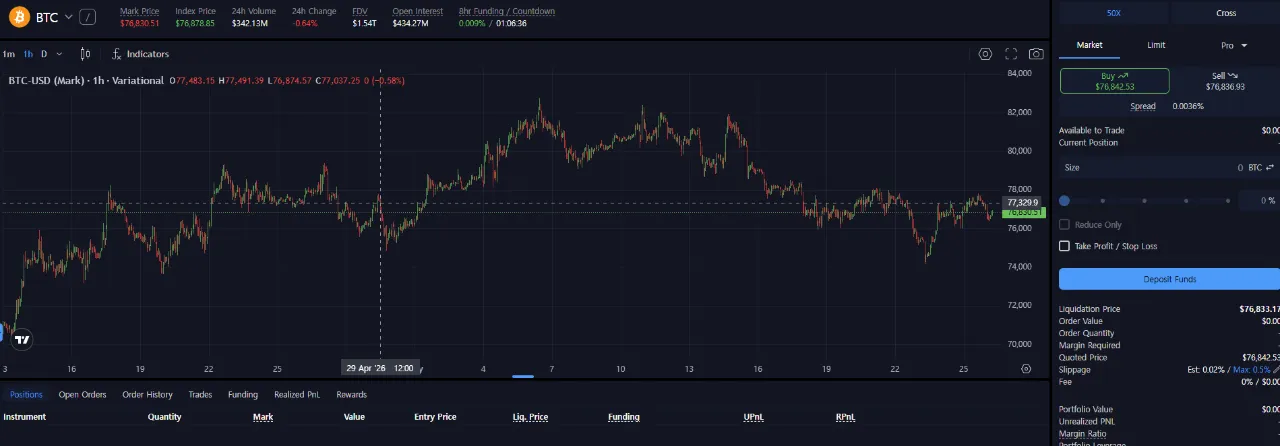The height and width of the screenshot is (446, 1280).
Task: Click the TradingView logo on chart
Action: 21,339
